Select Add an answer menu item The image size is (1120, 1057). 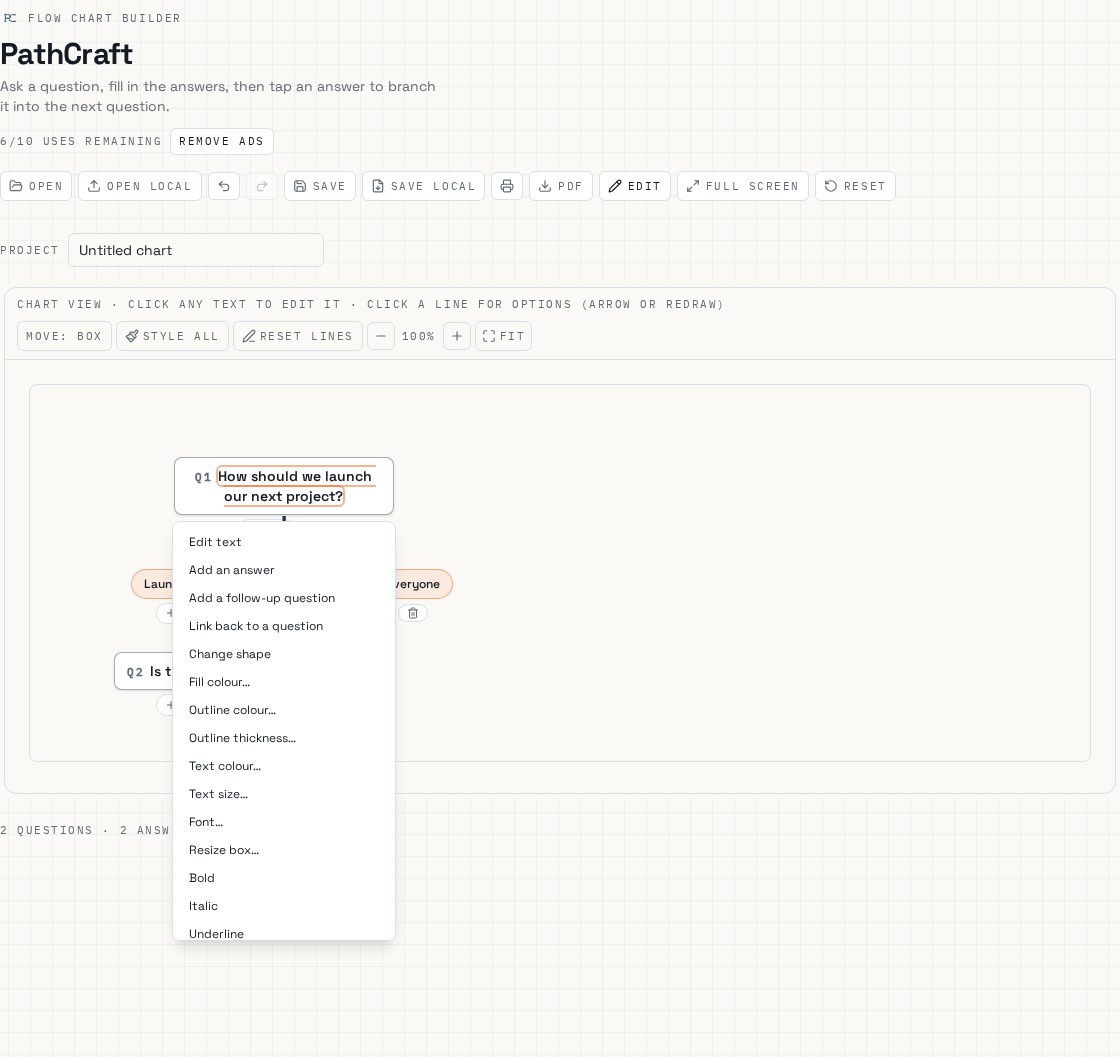(x=284, y=570)
